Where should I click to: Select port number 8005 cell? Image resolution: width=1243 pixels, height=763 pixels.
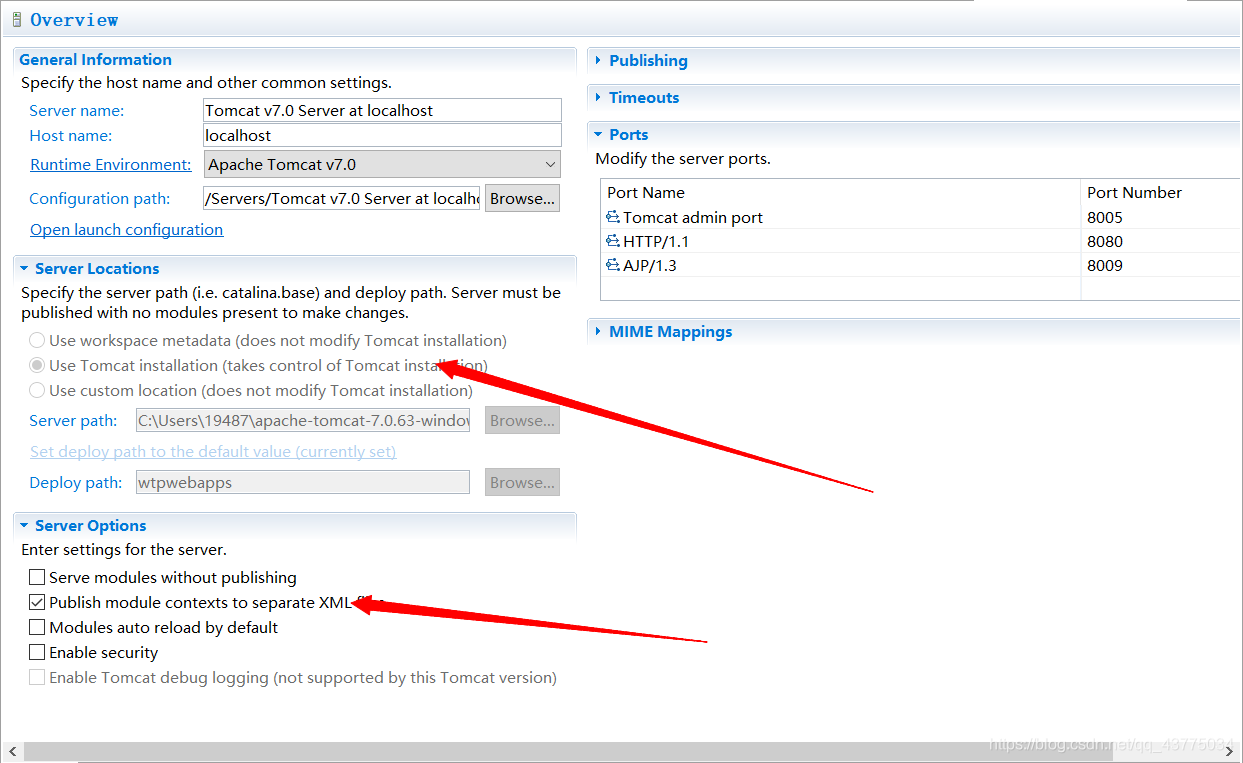pyautogui.click(x=1105, y=217)
